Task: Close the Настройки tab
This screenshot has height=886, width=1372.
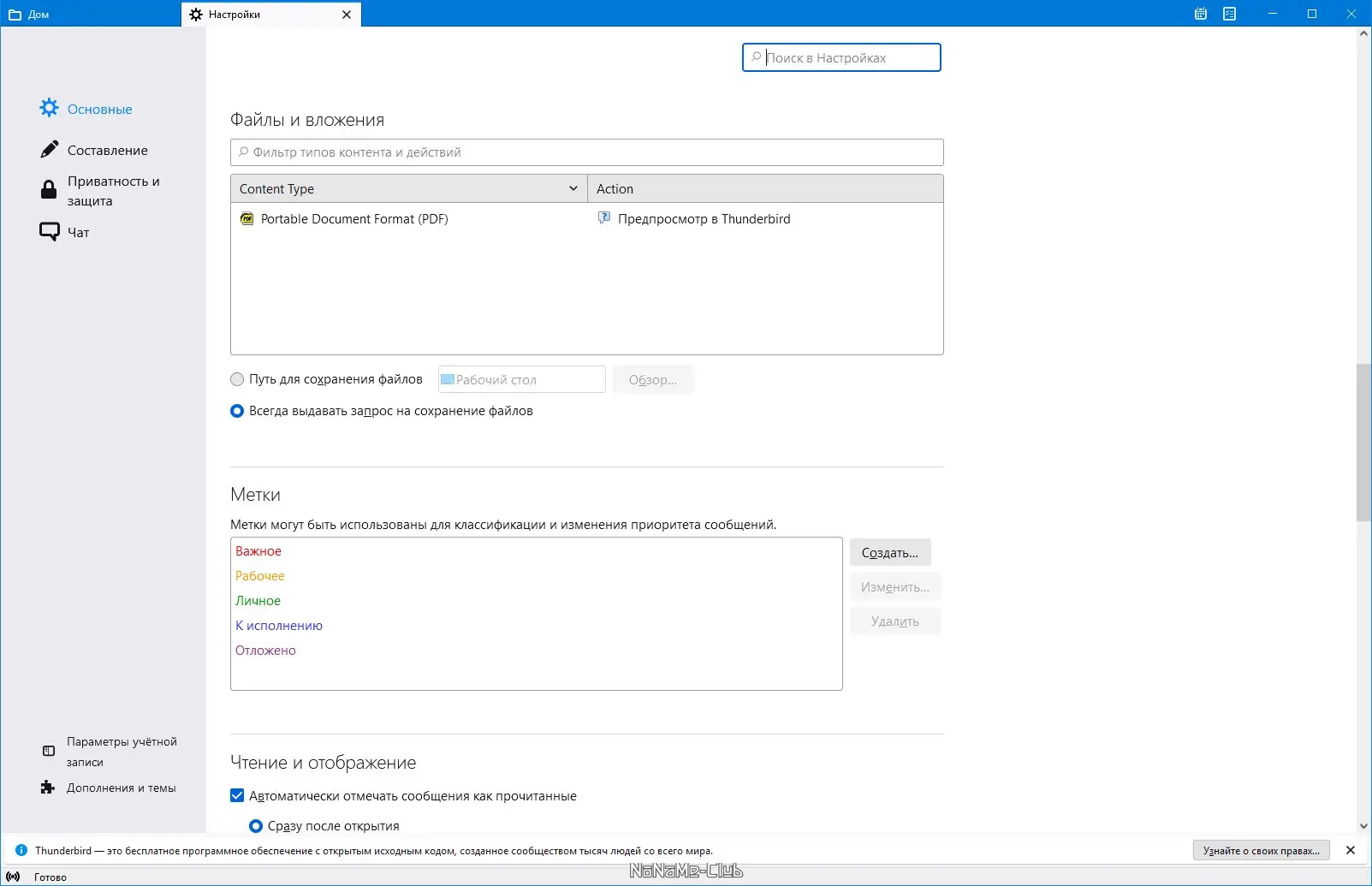Action: pos(347,15)
